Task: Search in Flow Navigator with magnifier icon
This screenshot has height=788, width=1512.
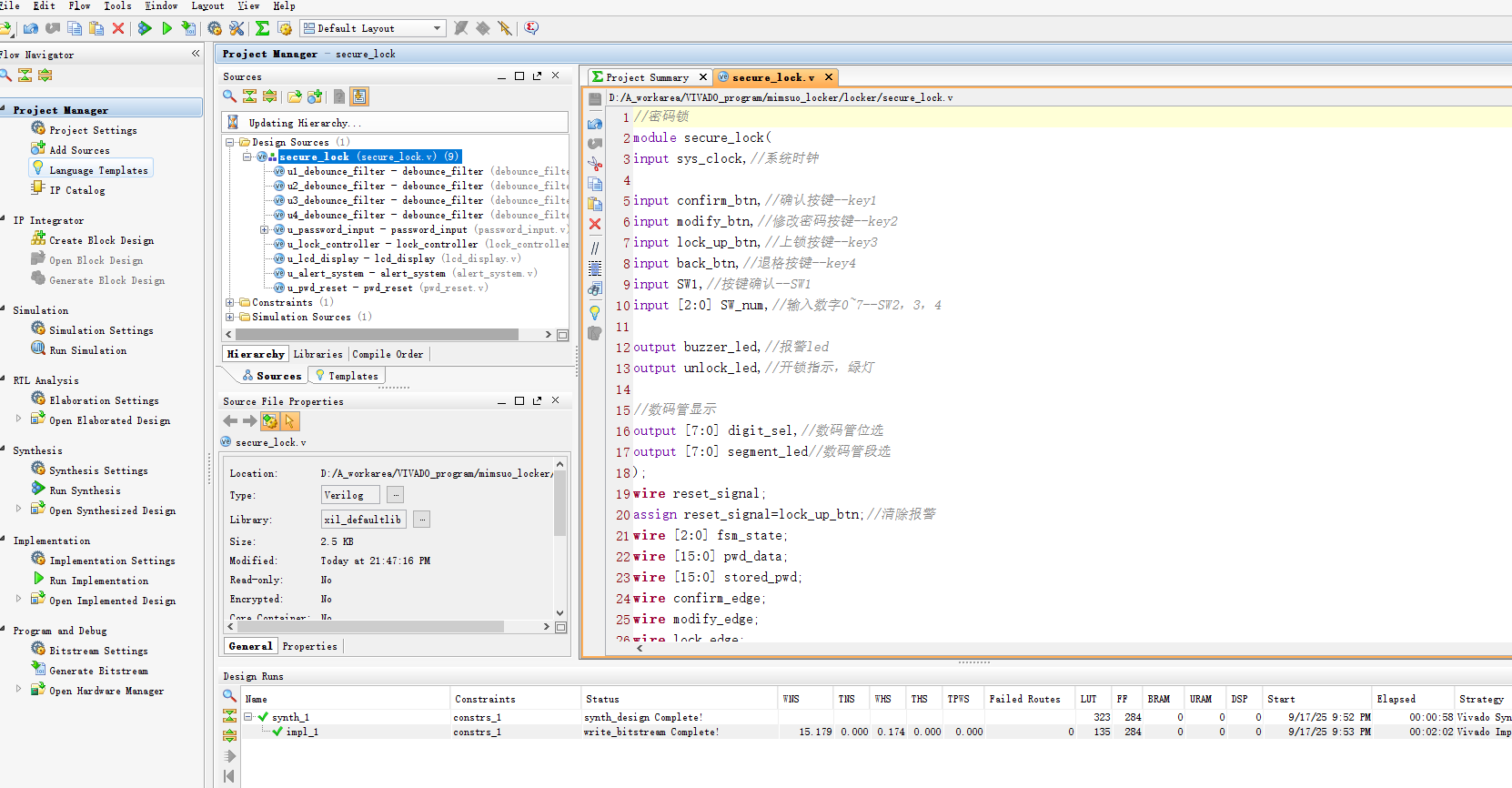Action: click(x=5, y=76)
